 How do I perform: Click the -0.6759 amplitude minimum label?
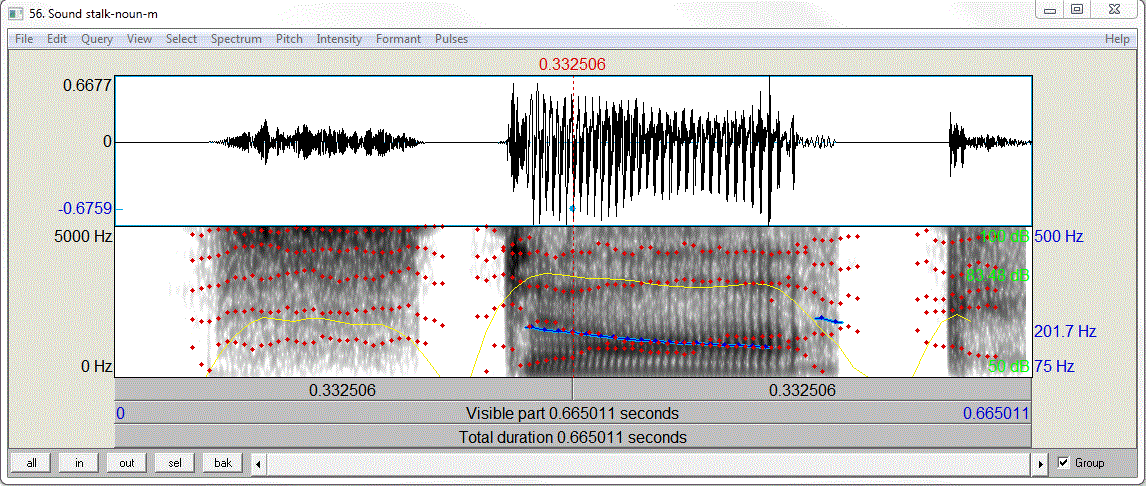pyautogui.click(x=85, y=209)
